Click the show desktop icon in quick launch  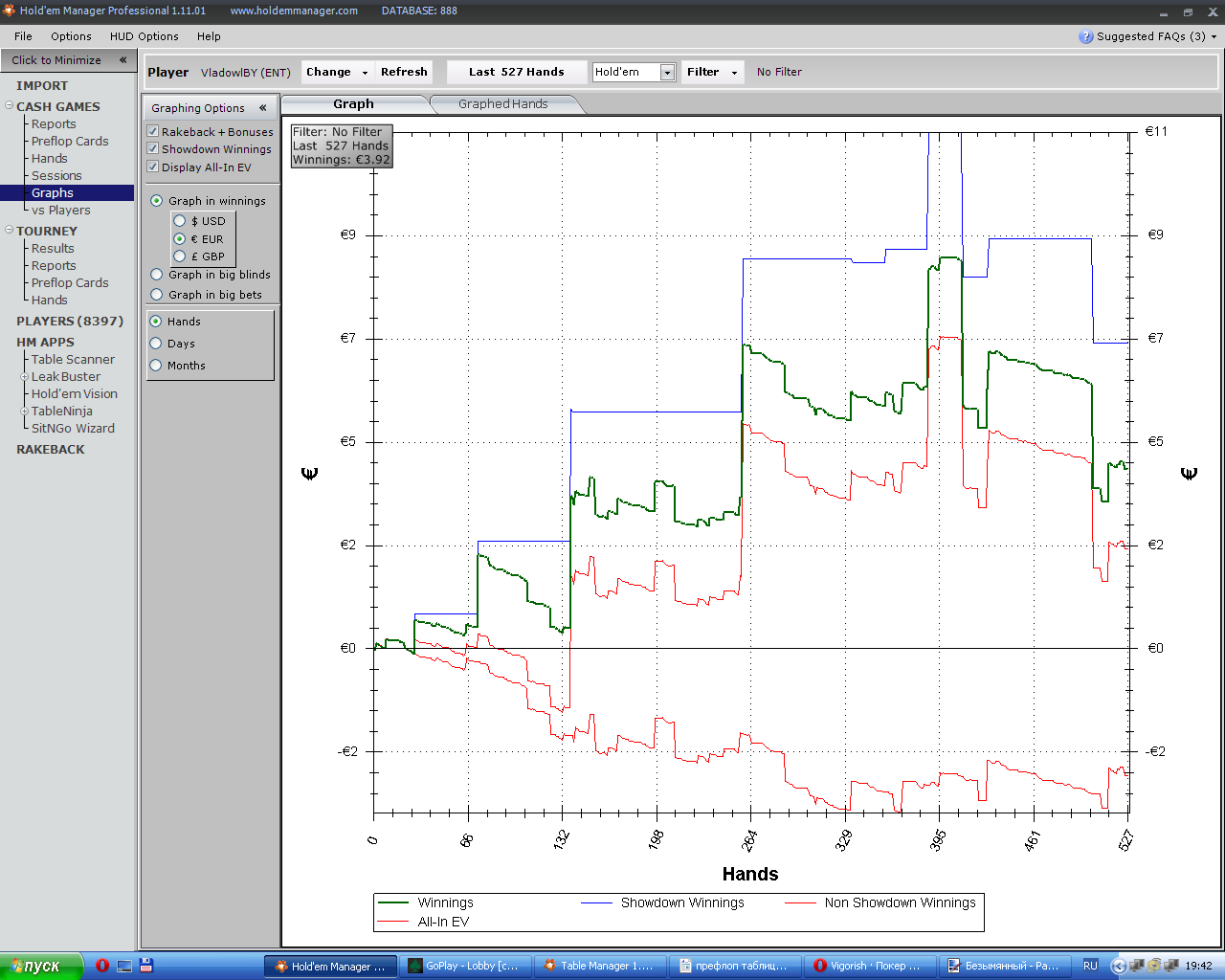point(124,966)
